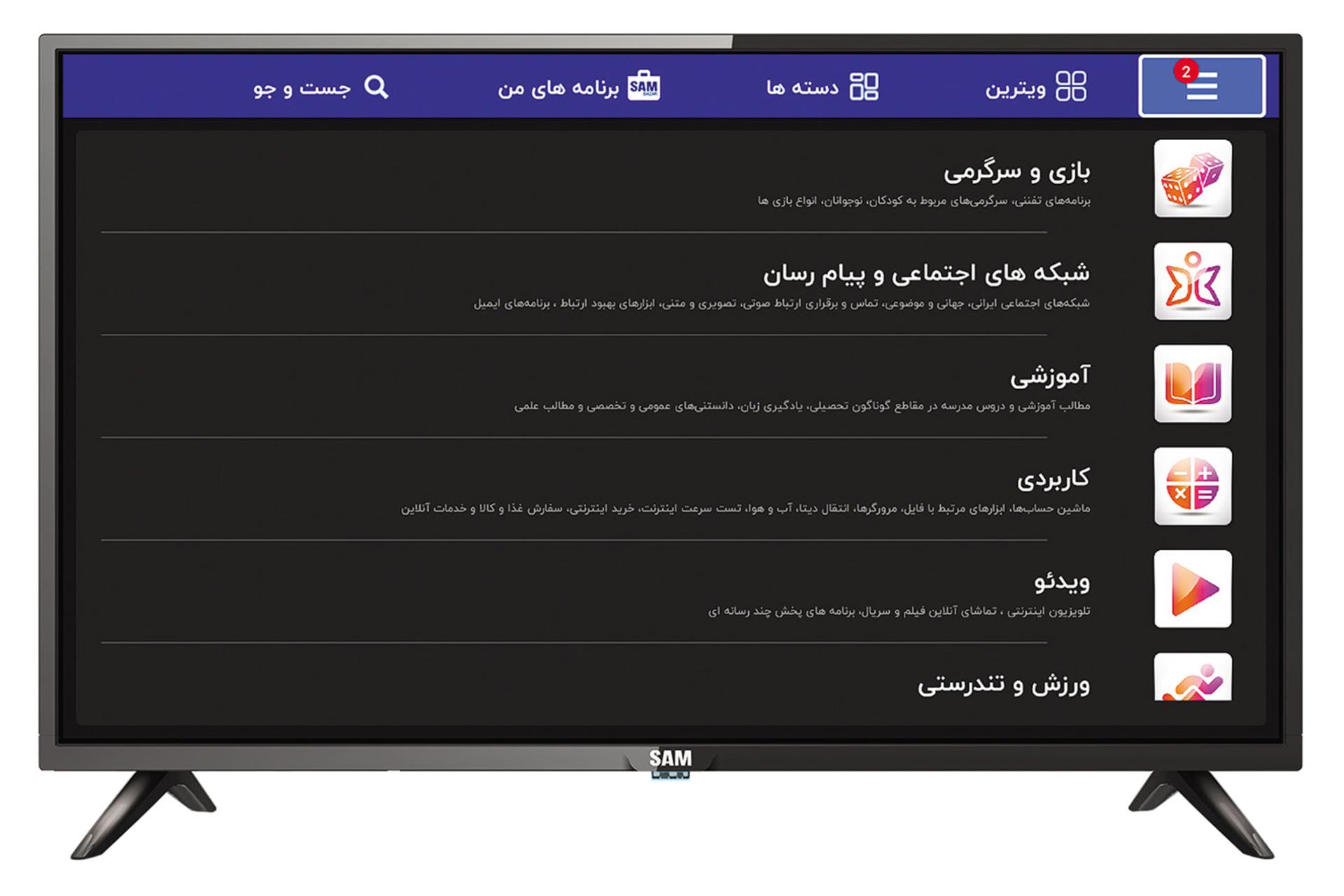Click the red notification badge showing 2
The height and width of the screenshot is (896, 1344).
[1185, 71]
